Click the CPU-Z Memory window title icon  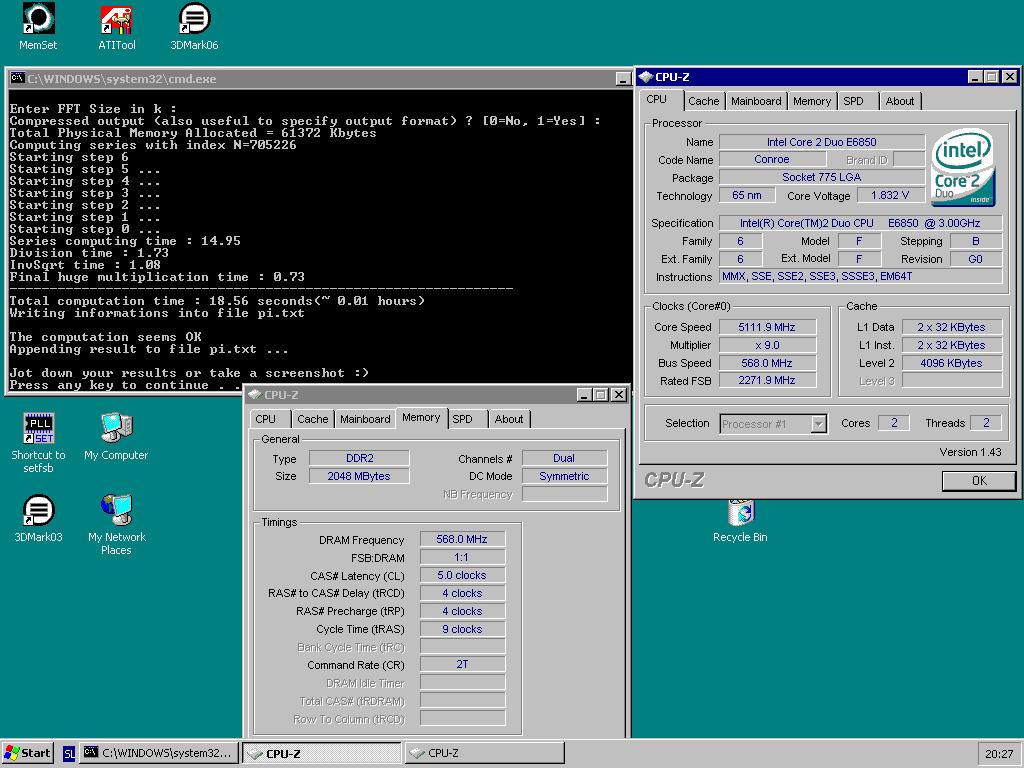(x=255, y=394)
